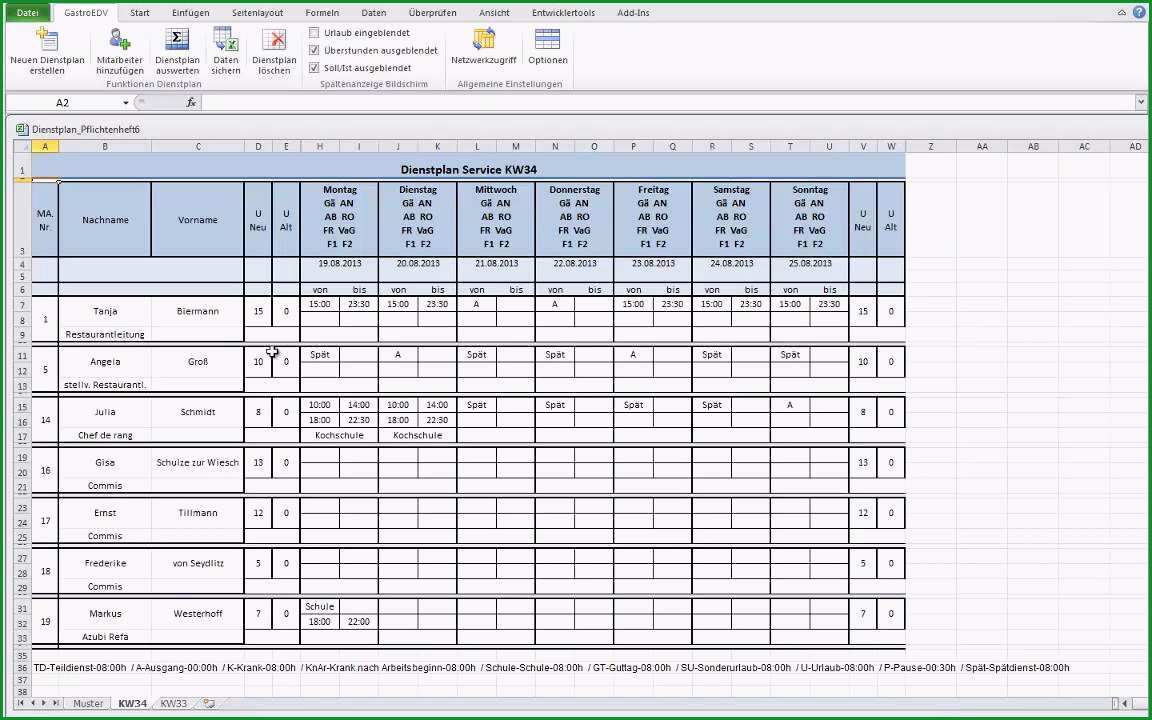1152x720 pixels.
Task: Open the Seitenlayout ribbon tab
Action: tap(257, 12)
